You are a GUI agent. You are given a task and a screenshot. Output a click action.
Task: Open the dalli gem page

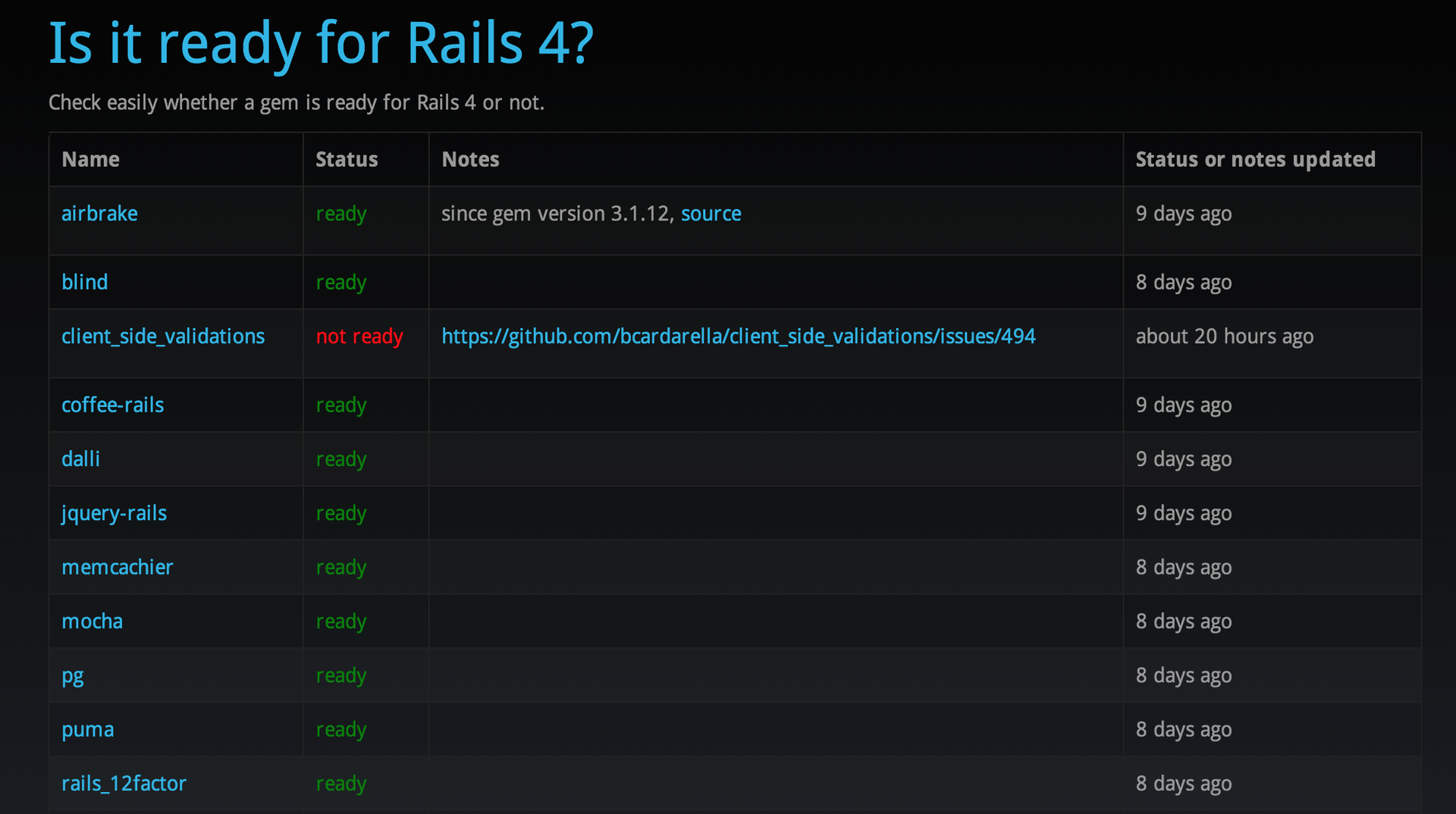(80, 459)
